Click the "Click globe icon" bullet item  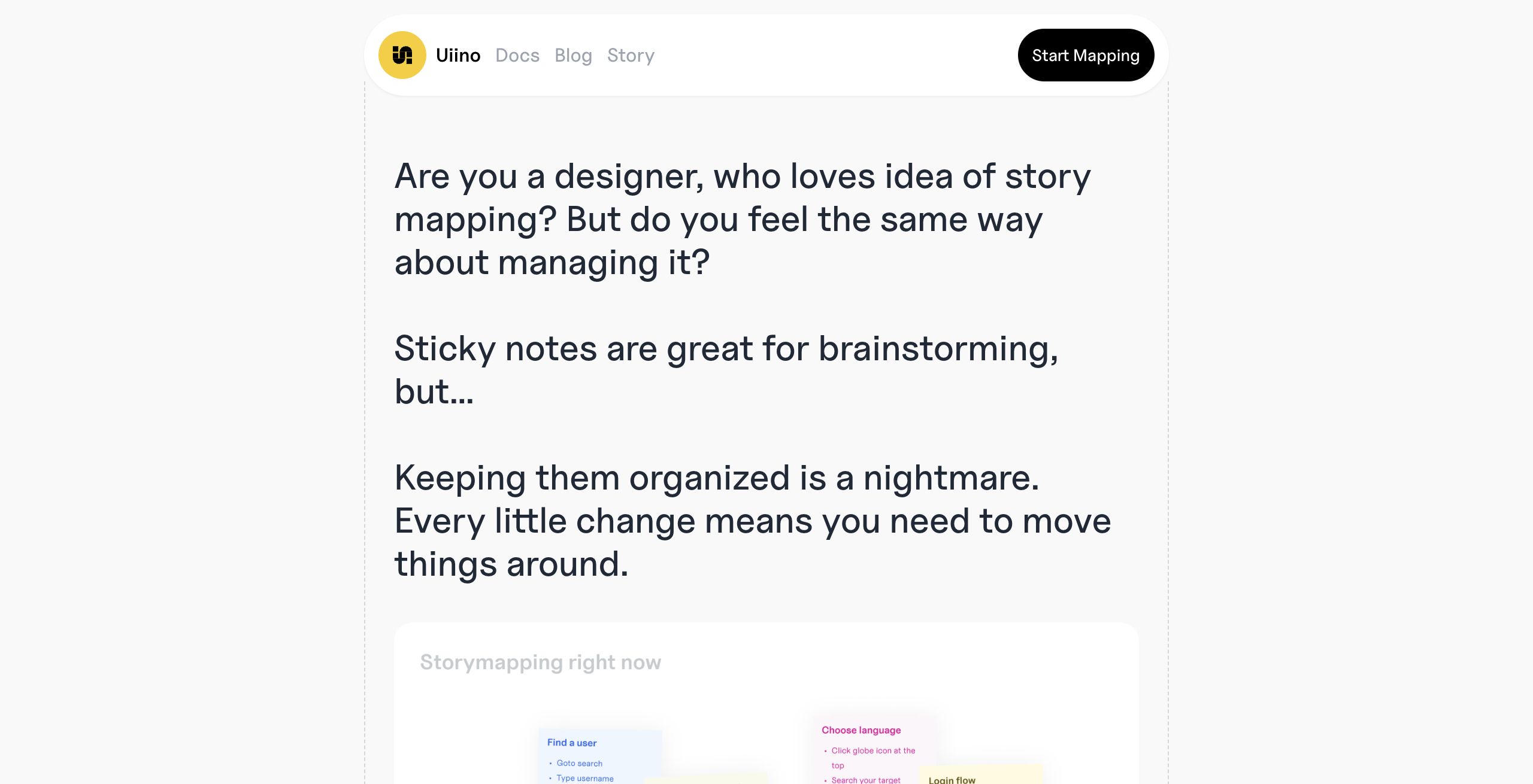pos(872,750)
